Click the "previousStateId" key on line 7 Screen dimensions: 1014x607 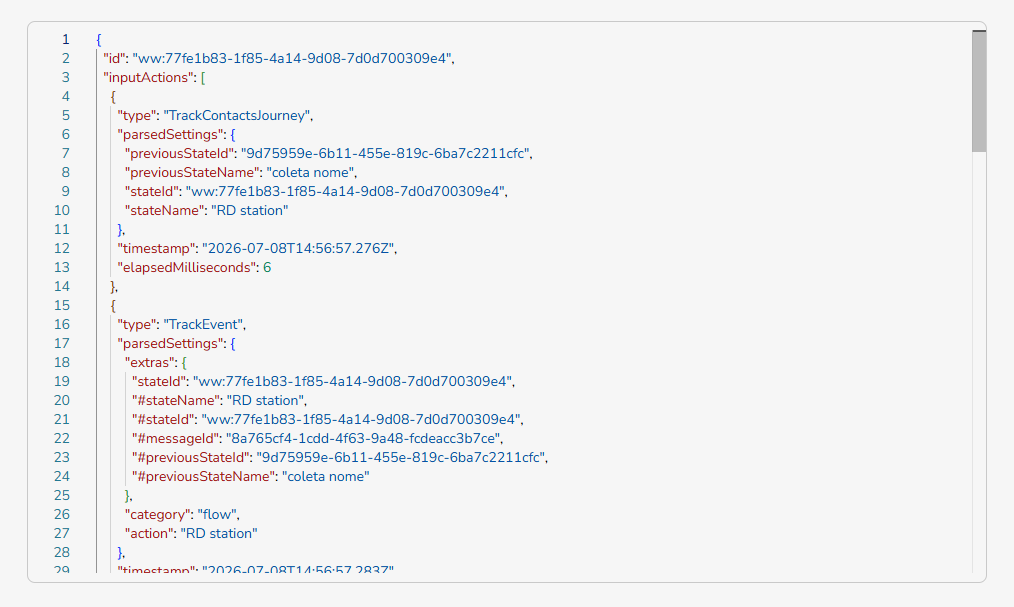click(179, 153)
